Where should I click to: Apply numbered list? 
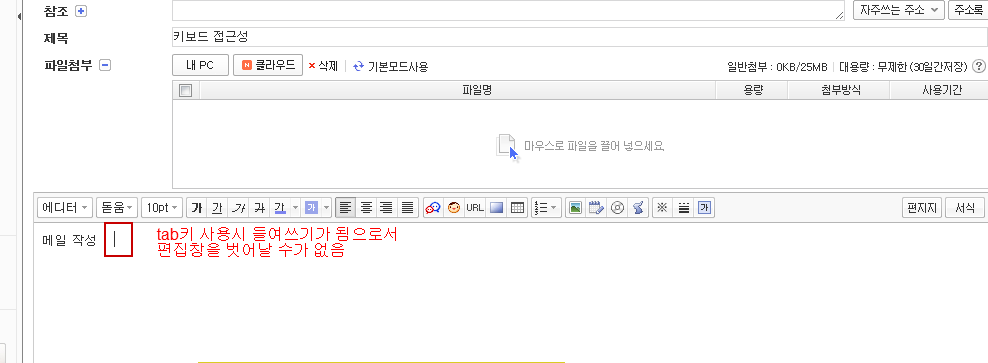[x=541, y=207]
